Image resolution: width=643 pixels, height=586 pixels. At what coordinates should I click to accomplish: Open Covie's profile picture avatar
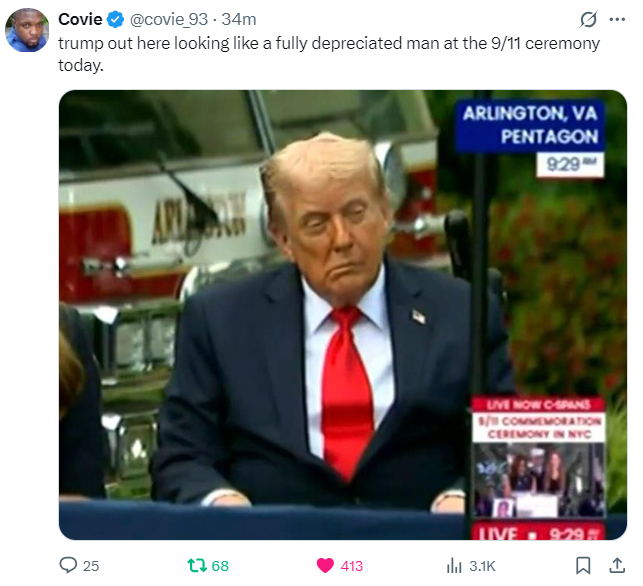point(27,30)
